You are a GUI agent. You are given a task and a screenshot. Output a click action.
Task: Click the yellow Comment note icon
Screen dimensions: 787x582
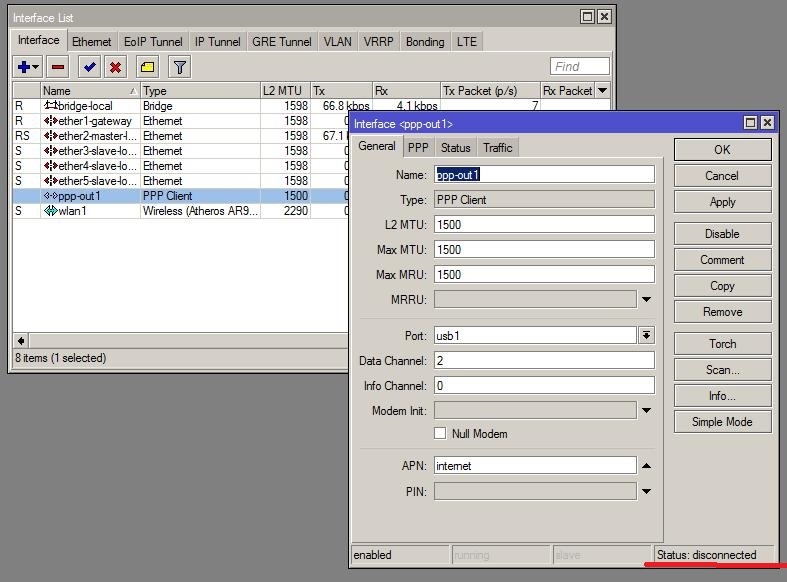pos(147,67)
